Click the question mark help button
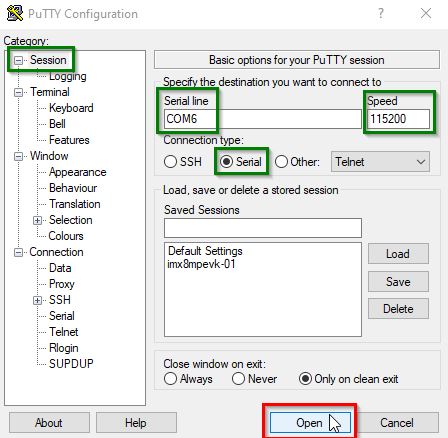 (381, 13)
